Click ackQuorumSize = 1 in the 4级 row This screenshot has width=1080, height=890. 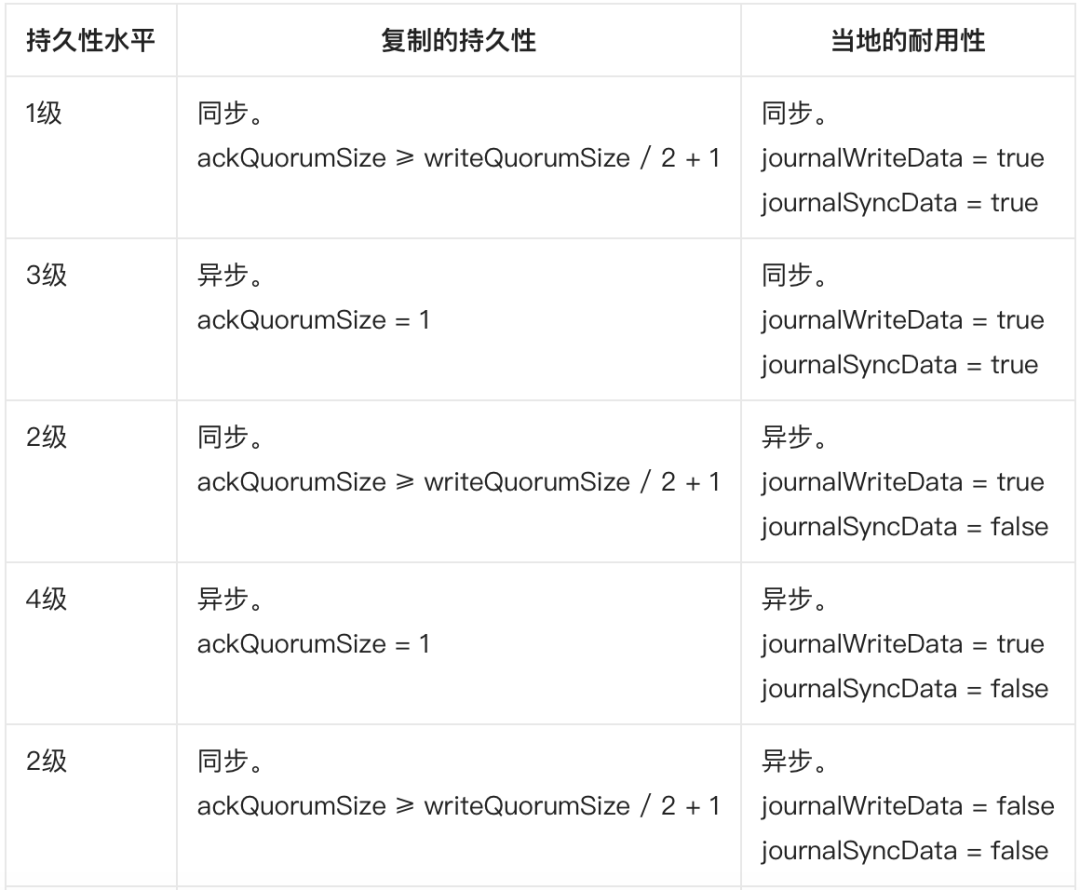313,644
